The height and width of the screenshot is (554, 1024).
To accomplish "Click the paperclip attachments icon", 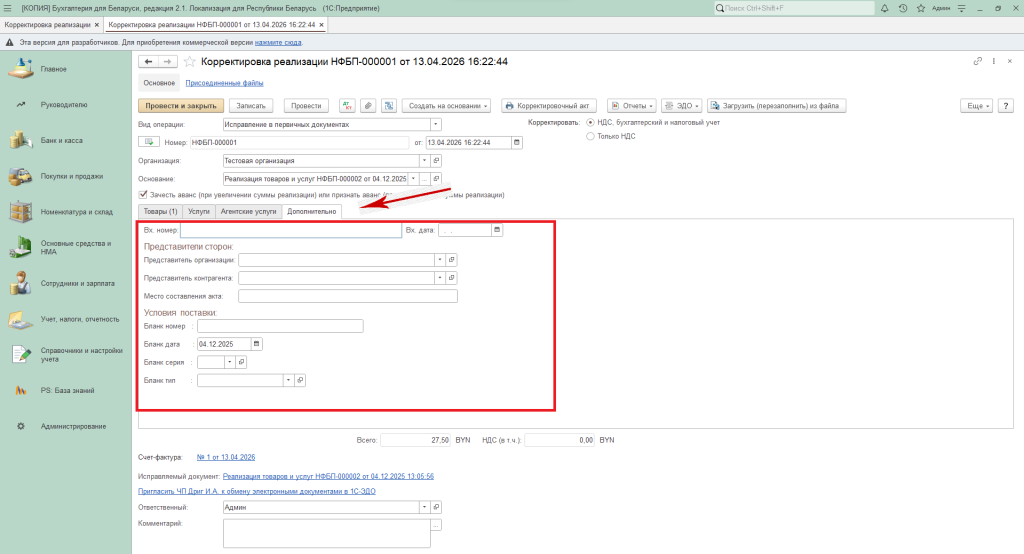I will (x=367, y=105).
